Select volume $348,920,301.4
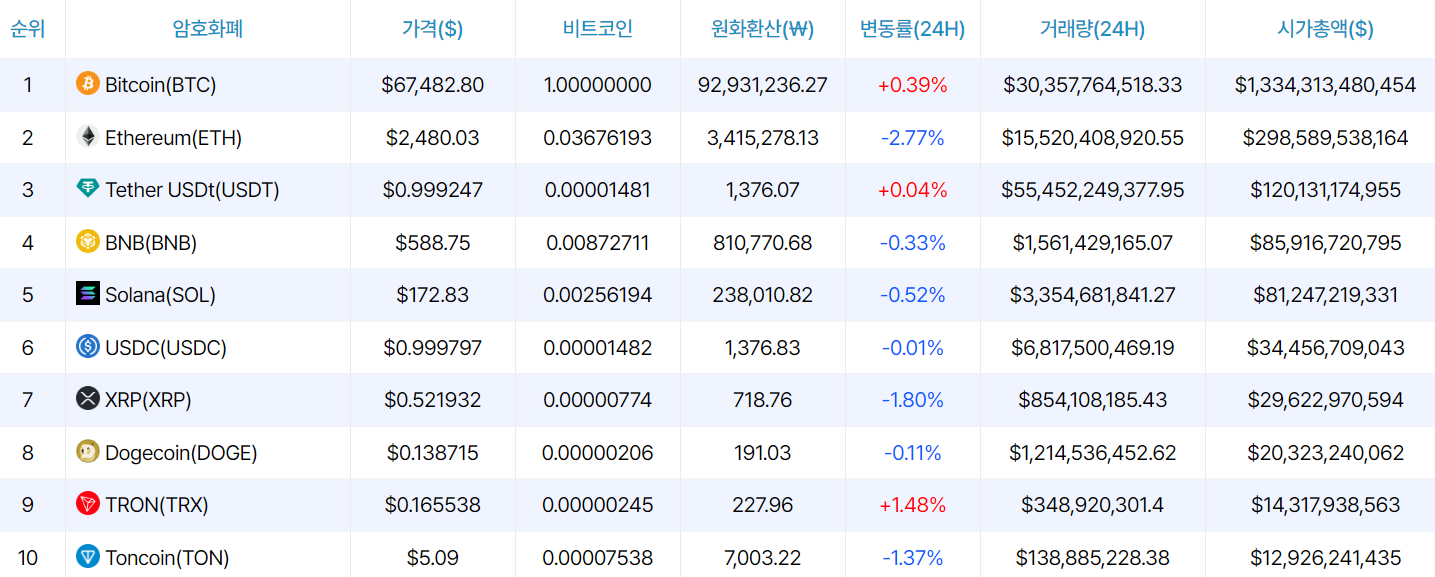Viewport: 1435px width, 577px height. click(1092, 505)
